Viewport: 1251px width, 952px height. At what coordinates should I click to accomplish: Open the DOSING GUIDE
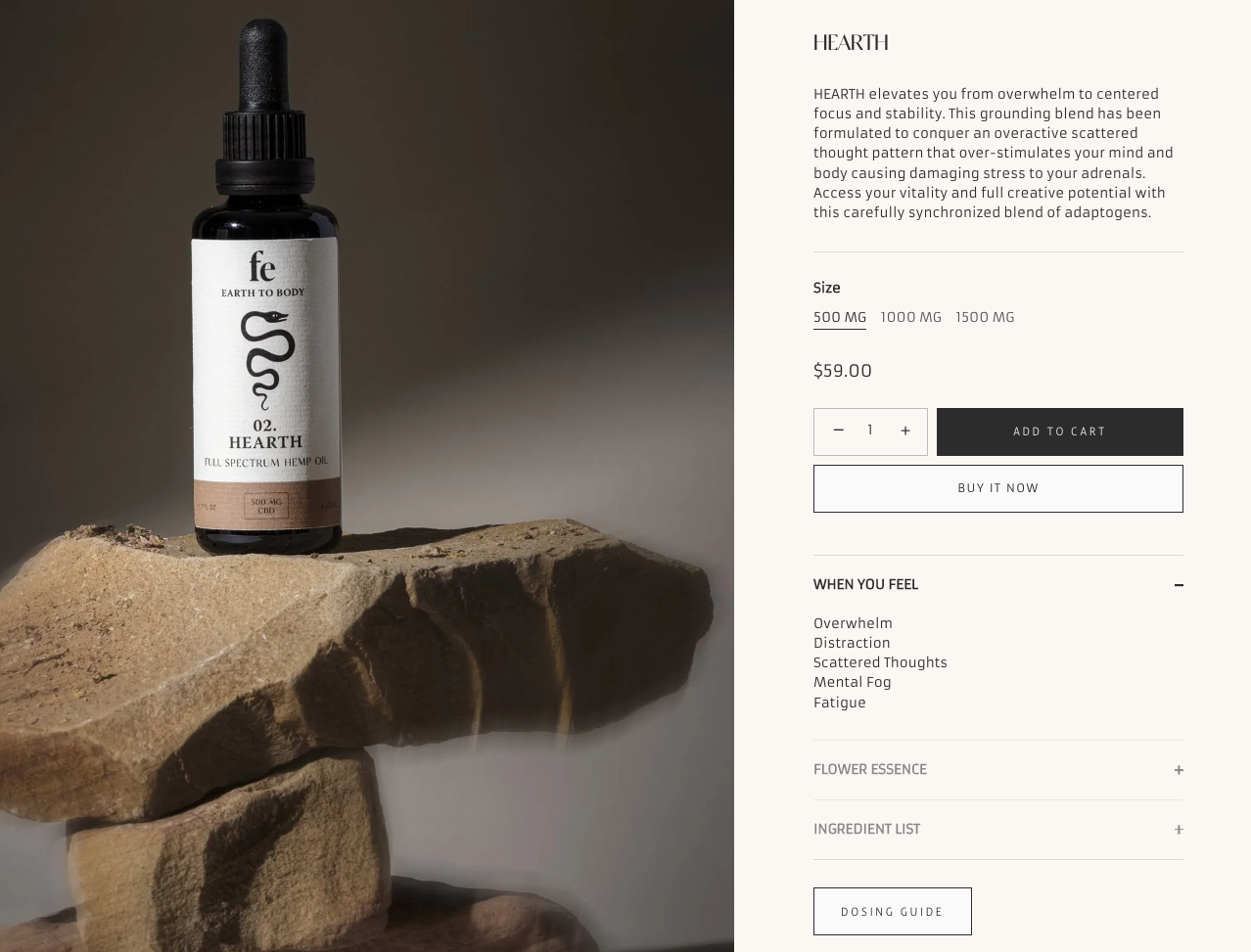(x=892, y=911)
